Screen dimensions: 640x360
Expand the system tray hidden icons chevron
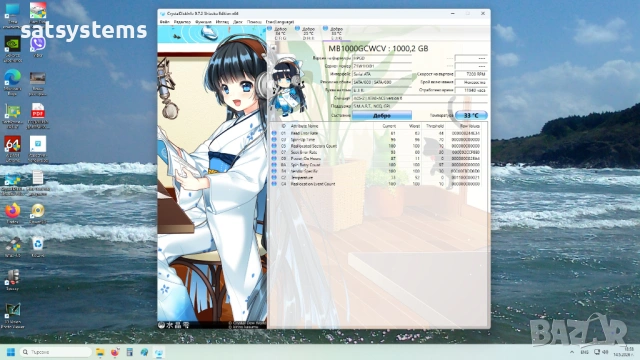point(572,352)
